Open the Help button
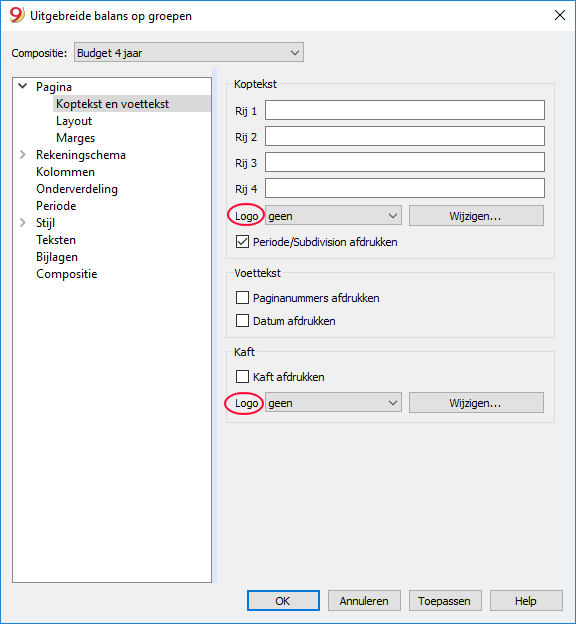Screen dimensions: 576x625 coord(526,601)
